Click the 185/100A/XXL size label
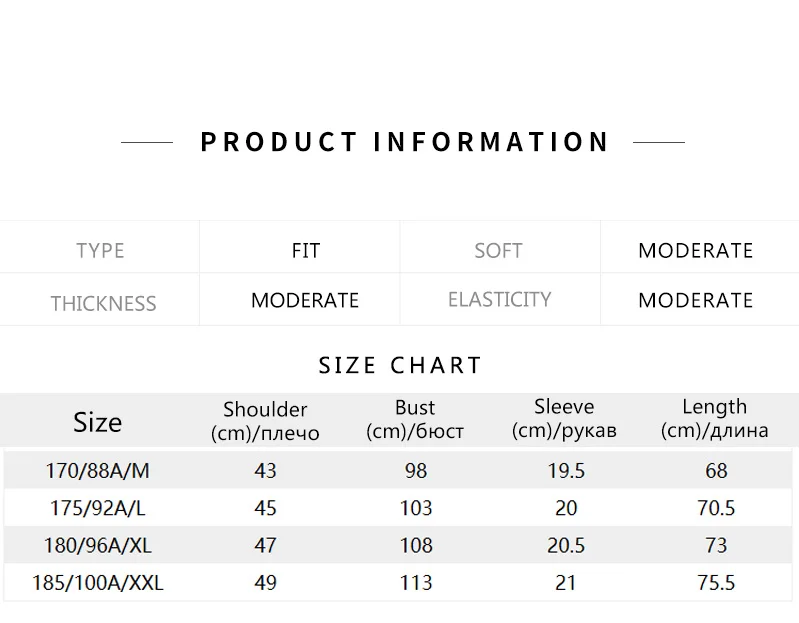The width and height of the screenshot is (799, 623). click(97, 583)
